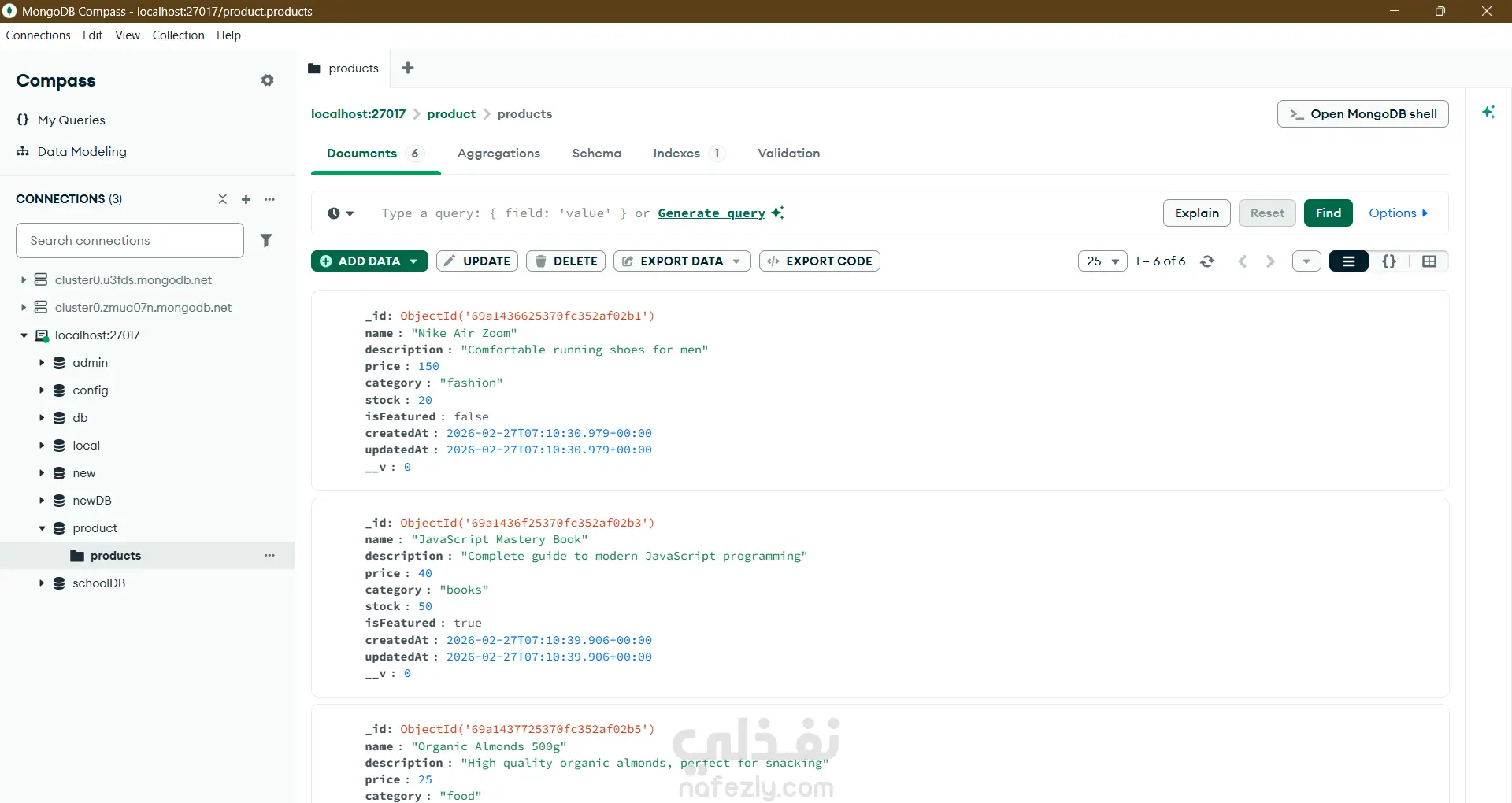The image size is (1512, 803).
Task: Select the new database
Action: (84, 473)
